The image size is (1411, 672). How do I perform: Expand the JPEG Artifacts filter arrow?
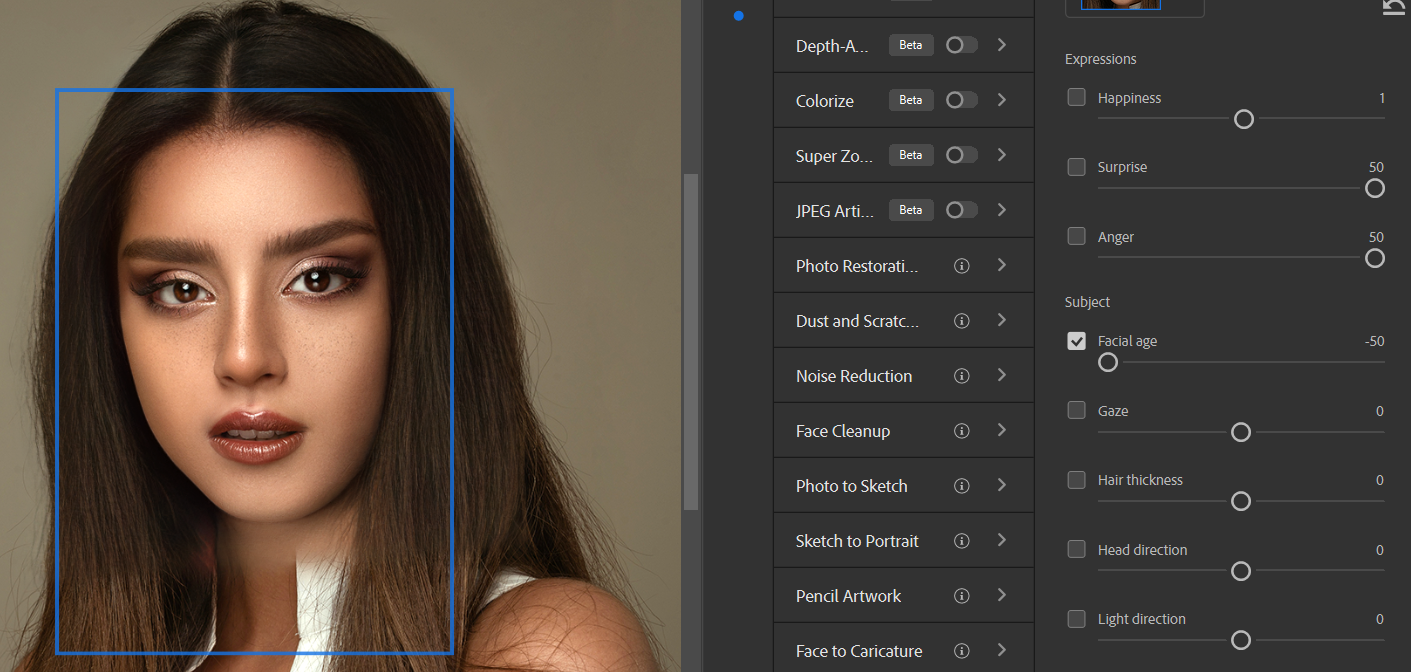(1002, 210)
